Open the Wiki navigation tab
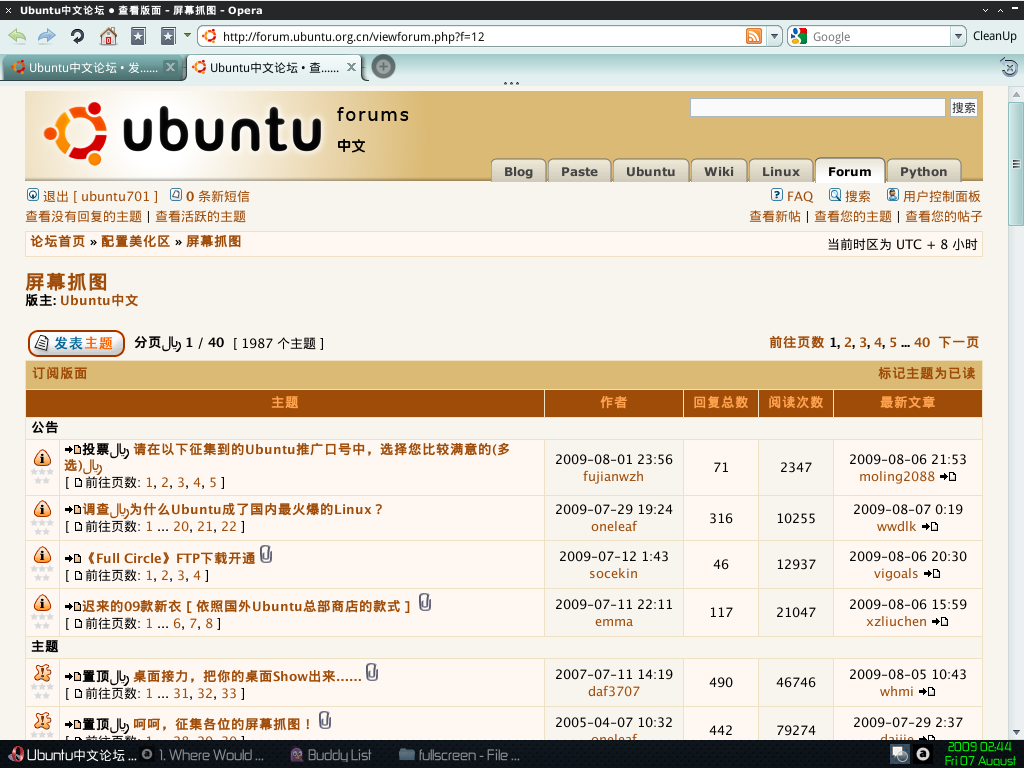Image resolution: width=1024 pixels, height=768 pixels. (x=719, y=171)
